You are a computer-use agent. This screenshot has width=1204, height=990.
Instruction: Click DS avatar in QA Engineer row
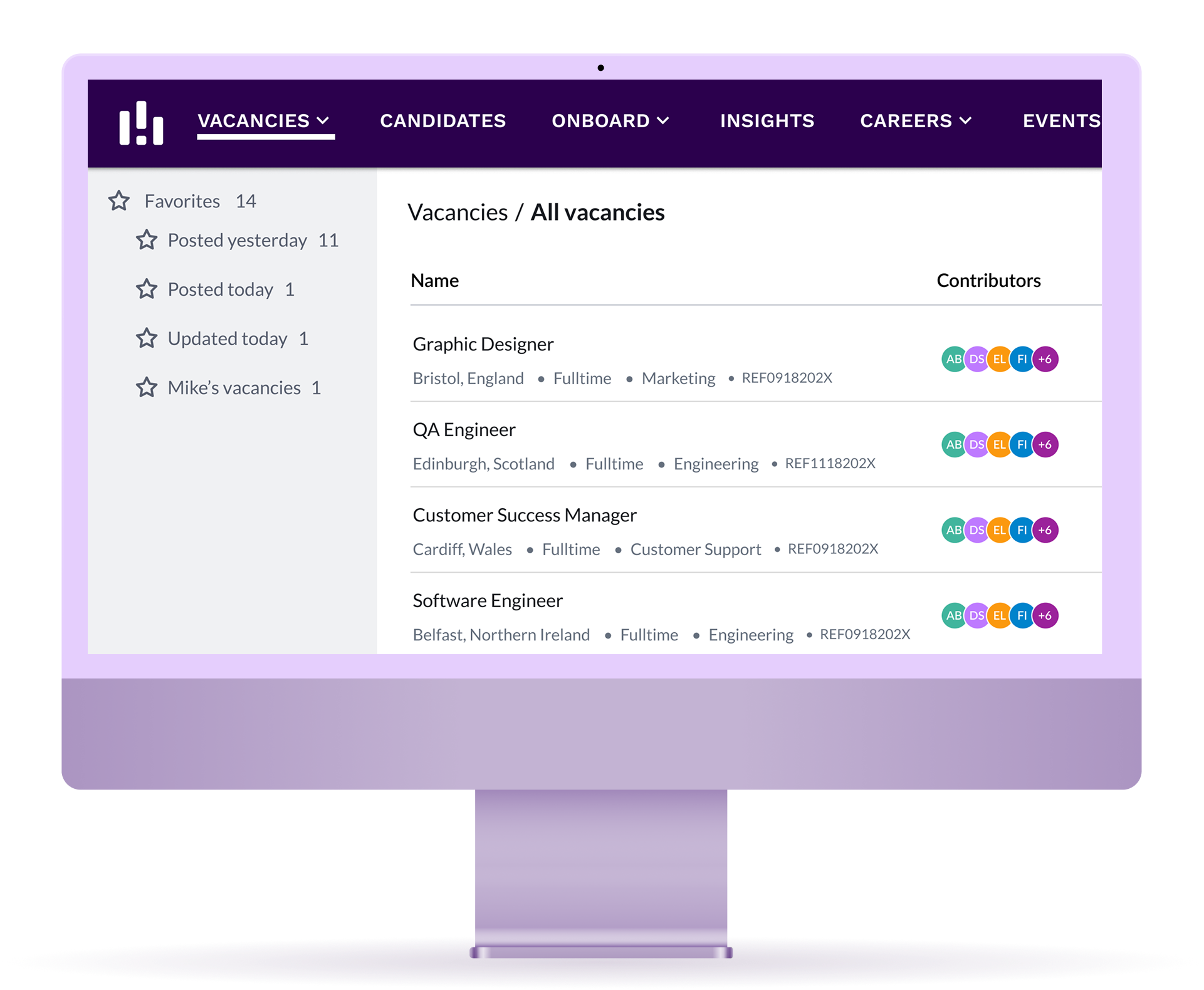click(975, 445)
